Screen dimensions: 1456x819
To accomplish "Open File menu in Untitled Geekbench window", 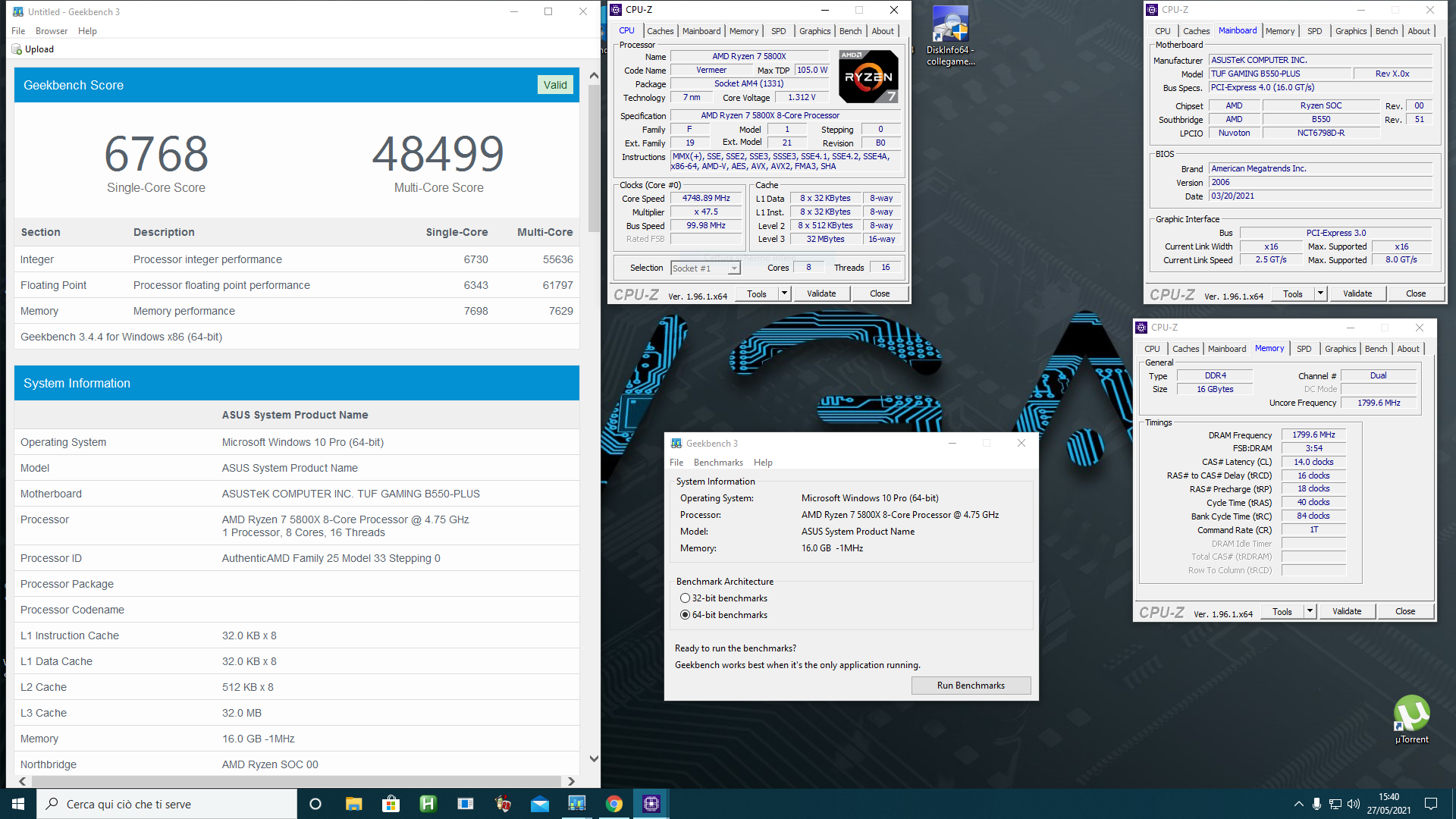I will tap(18, 31).
